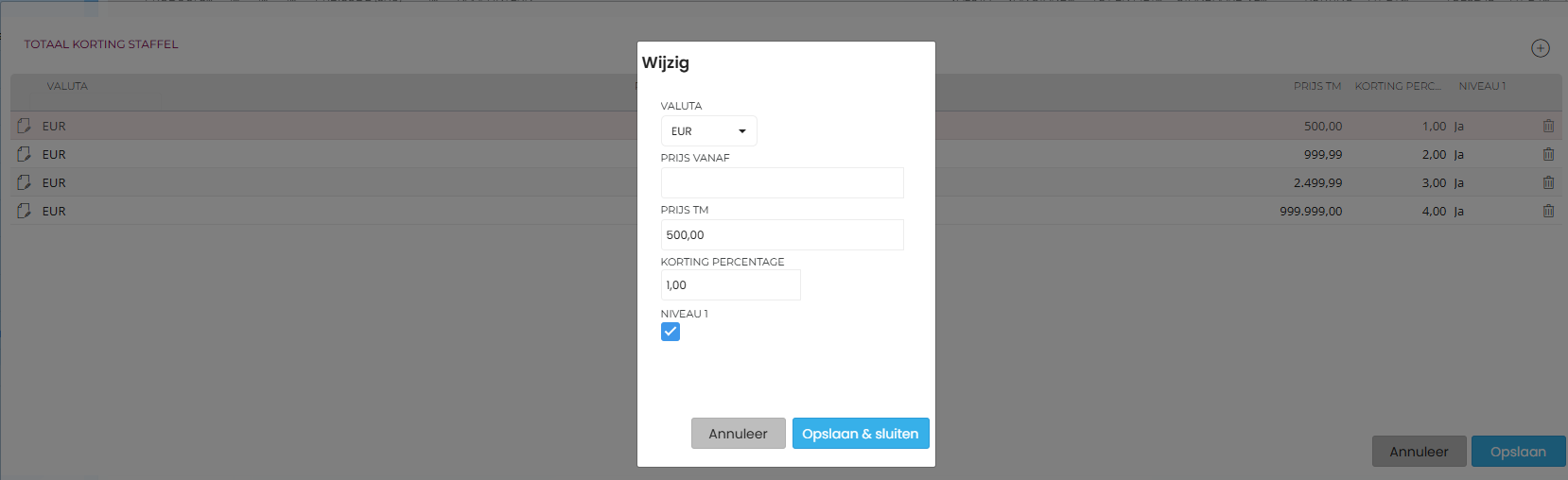Focus the Prijs TM field
This screenshot has height=480, width=1568.
[x=782, y=235]
